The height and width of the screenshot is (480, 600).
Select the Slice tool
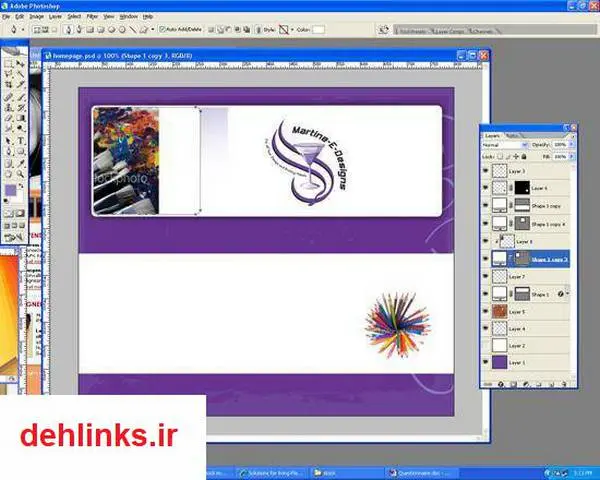[20, 85]
